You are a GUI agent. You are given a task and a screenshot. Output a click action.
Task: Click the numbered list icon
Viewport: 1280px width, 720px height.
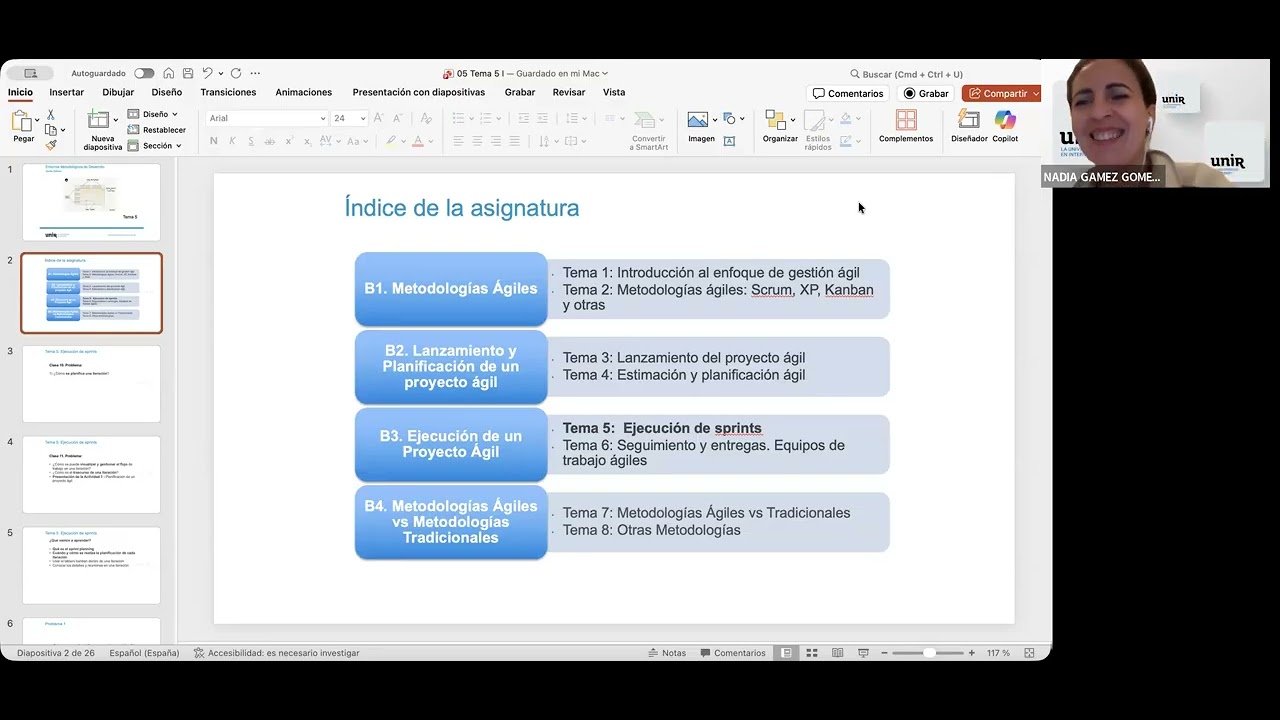[485, 118]
